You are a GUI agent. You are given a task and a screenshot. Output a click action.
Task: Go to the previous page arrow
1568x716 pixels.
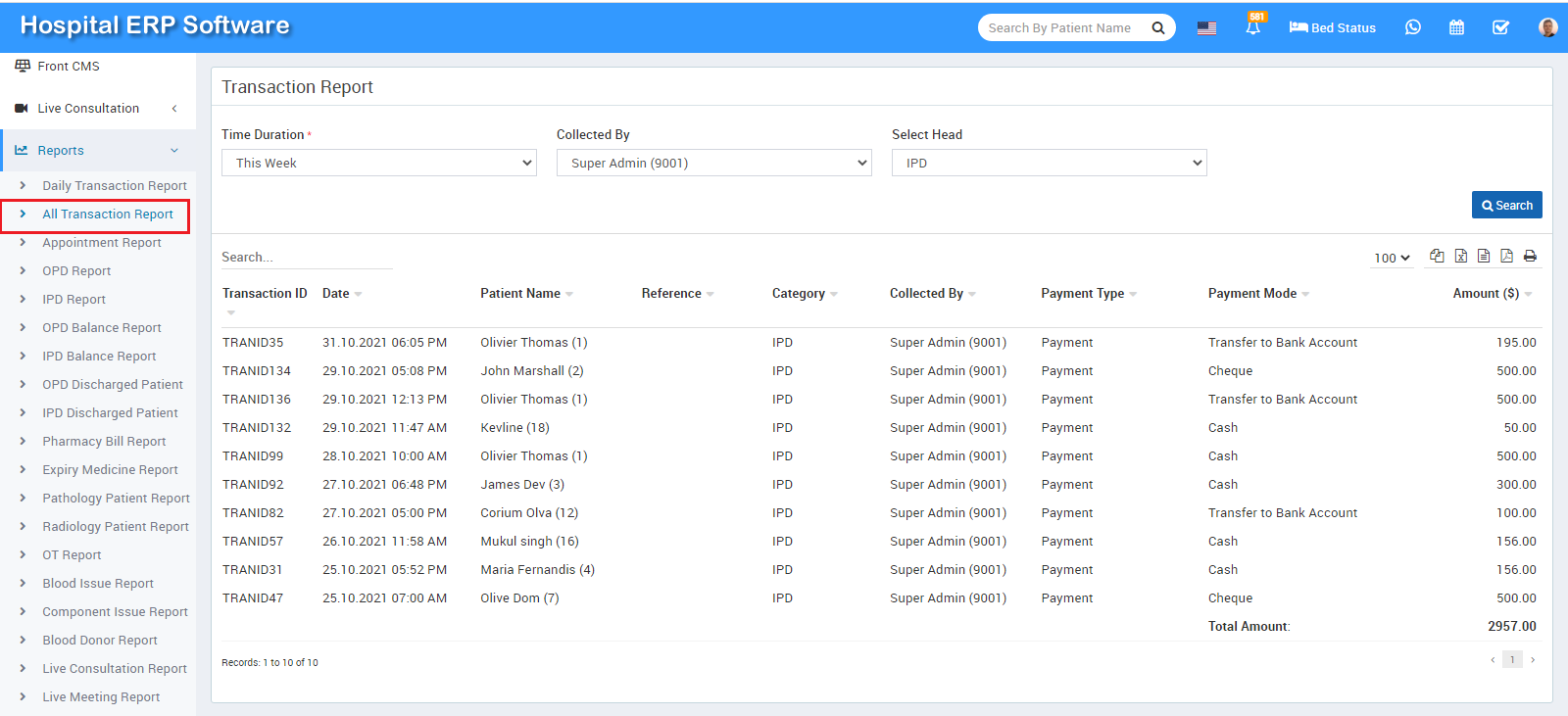pos(1493,660)
